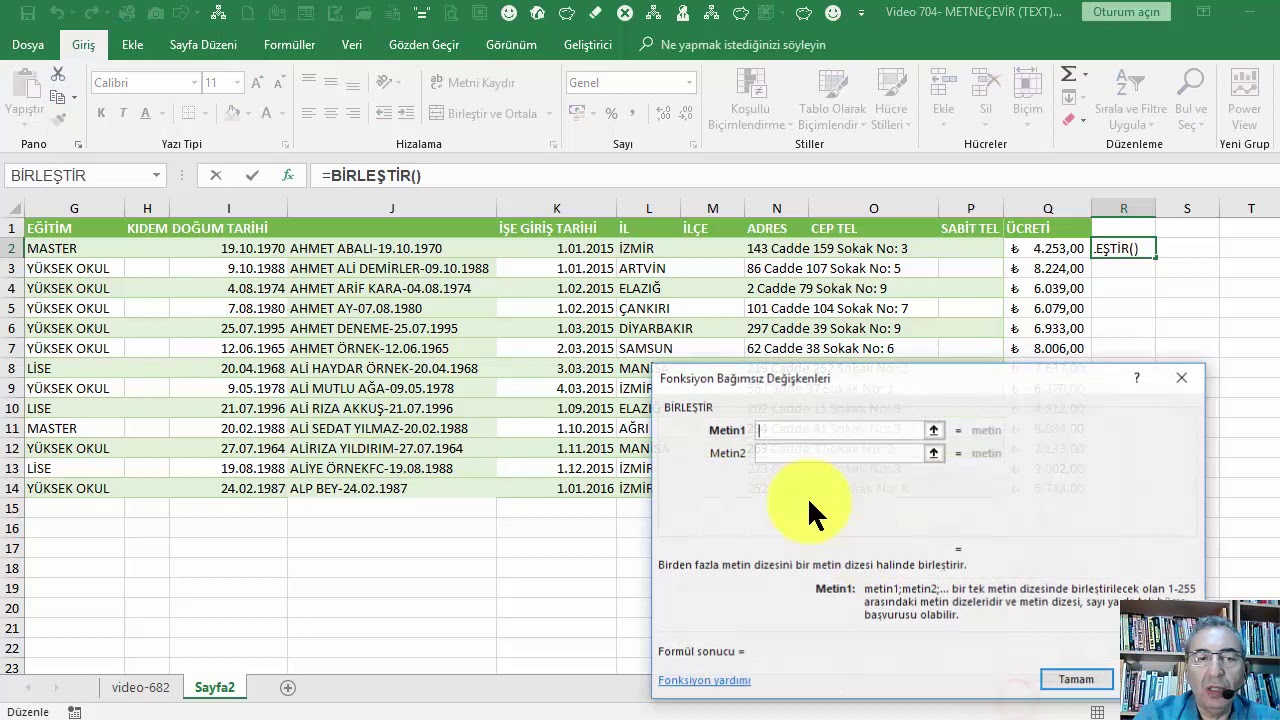Open the Calibri font name dropdown
The height and width of the screenshot is (720, 1280).
click(194, 83)
